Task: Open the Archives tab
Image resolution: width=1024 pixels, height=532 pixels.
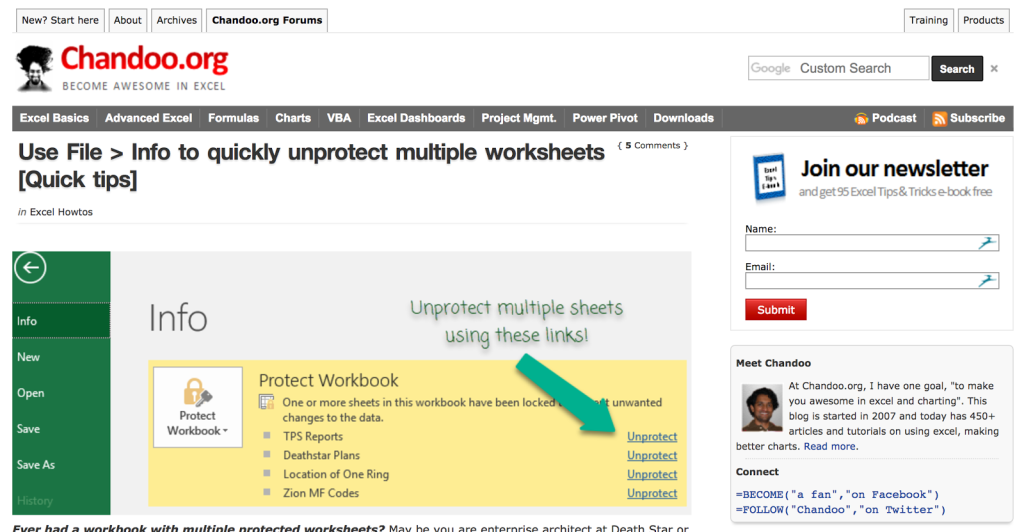Action: [x=176, y=20]
